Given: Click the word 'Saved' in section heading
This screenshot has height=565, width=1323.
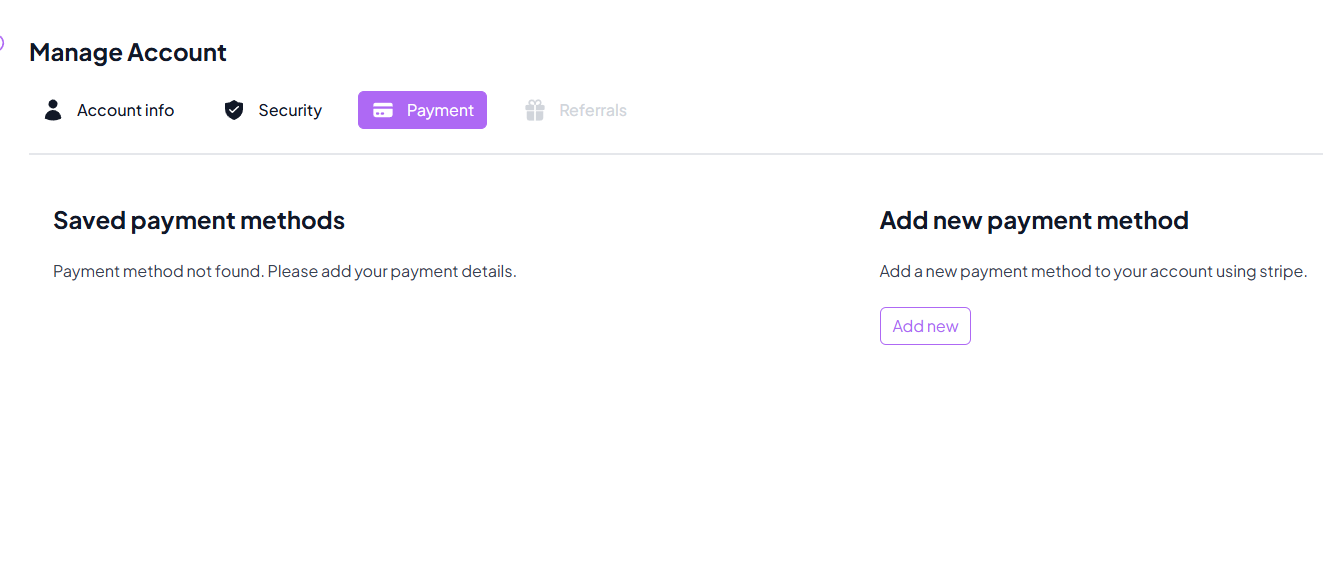Looking at the screenshot, I should pos(88,220).
